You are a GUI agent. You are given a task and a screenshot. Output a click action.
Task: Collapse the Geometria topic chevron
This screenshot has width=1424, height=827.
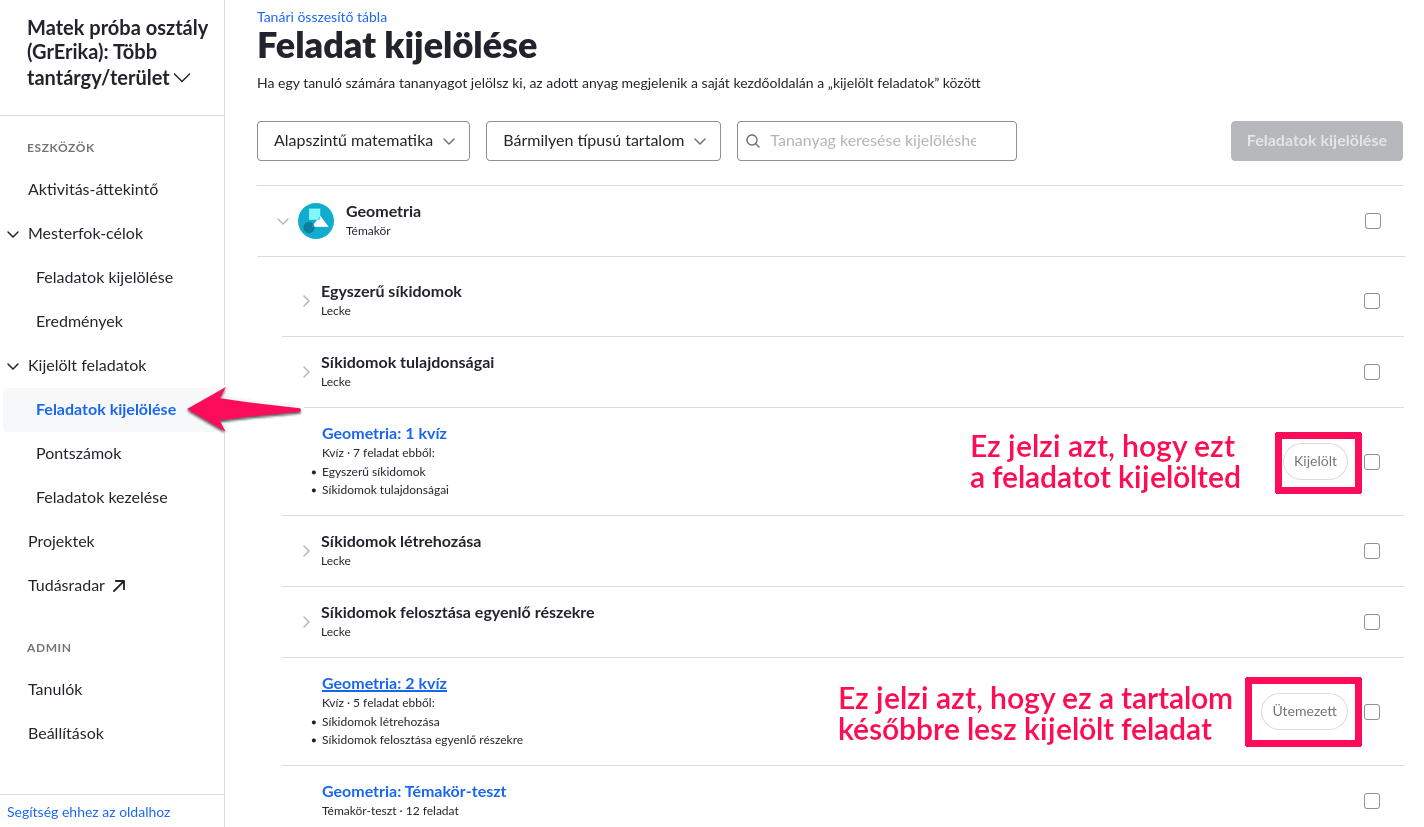(x=282, y=221)
